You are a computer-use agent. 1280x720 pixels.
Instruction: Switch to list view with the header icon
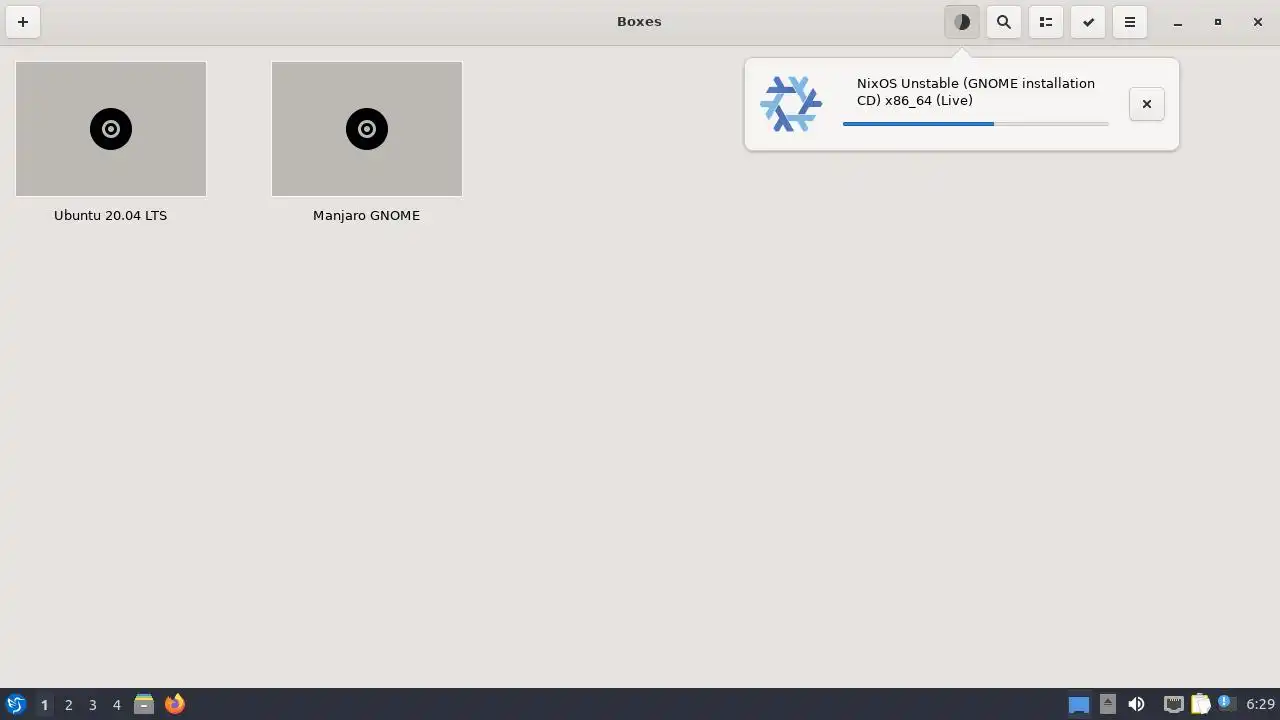[x=1046, y=22]
